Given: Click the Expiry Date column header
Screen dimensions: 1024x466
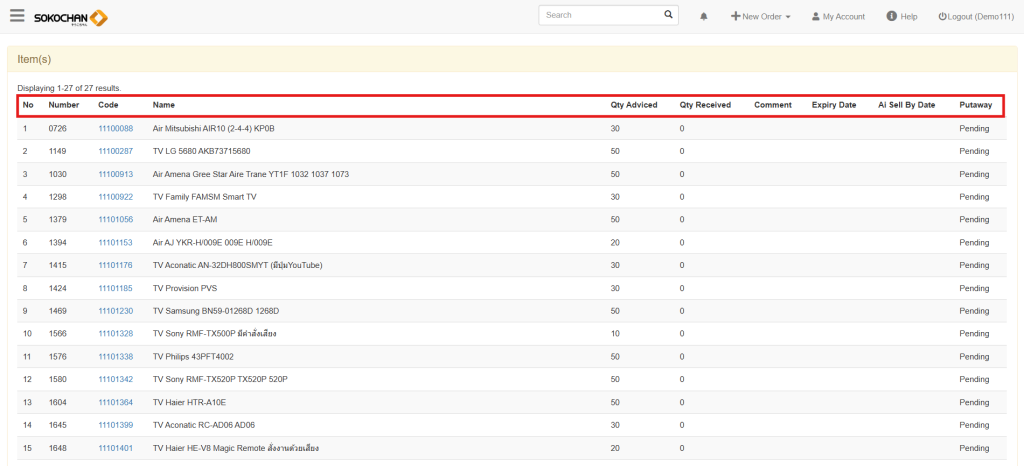Looking at the screenshot, I should (833, 105).
